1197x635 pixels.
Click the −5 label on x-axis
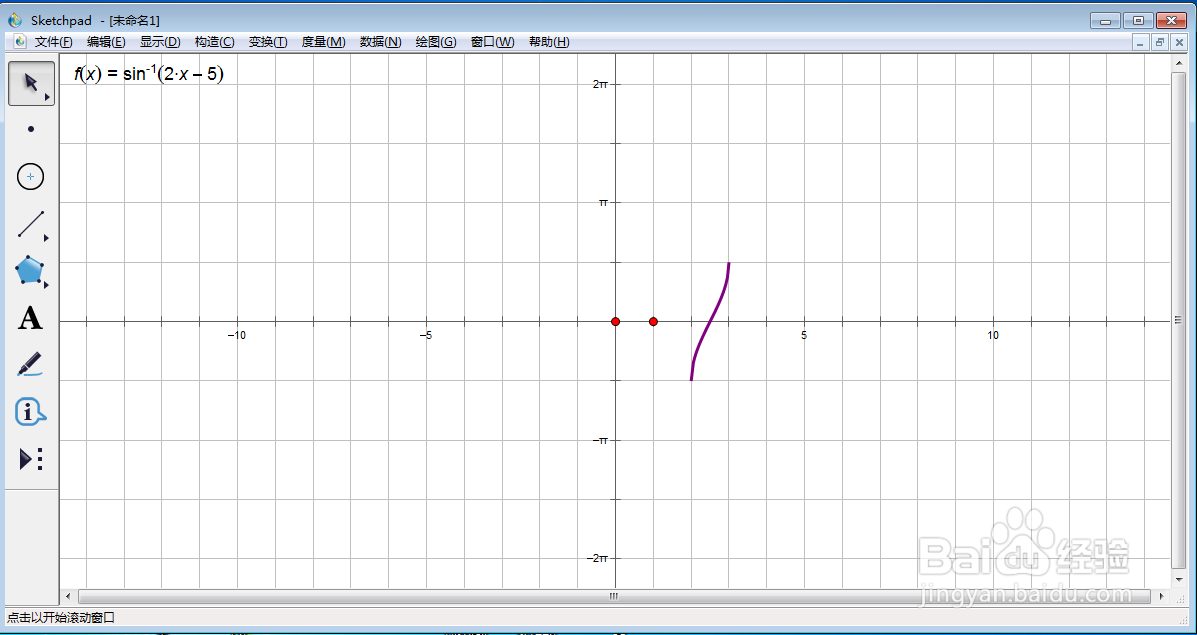426,335
